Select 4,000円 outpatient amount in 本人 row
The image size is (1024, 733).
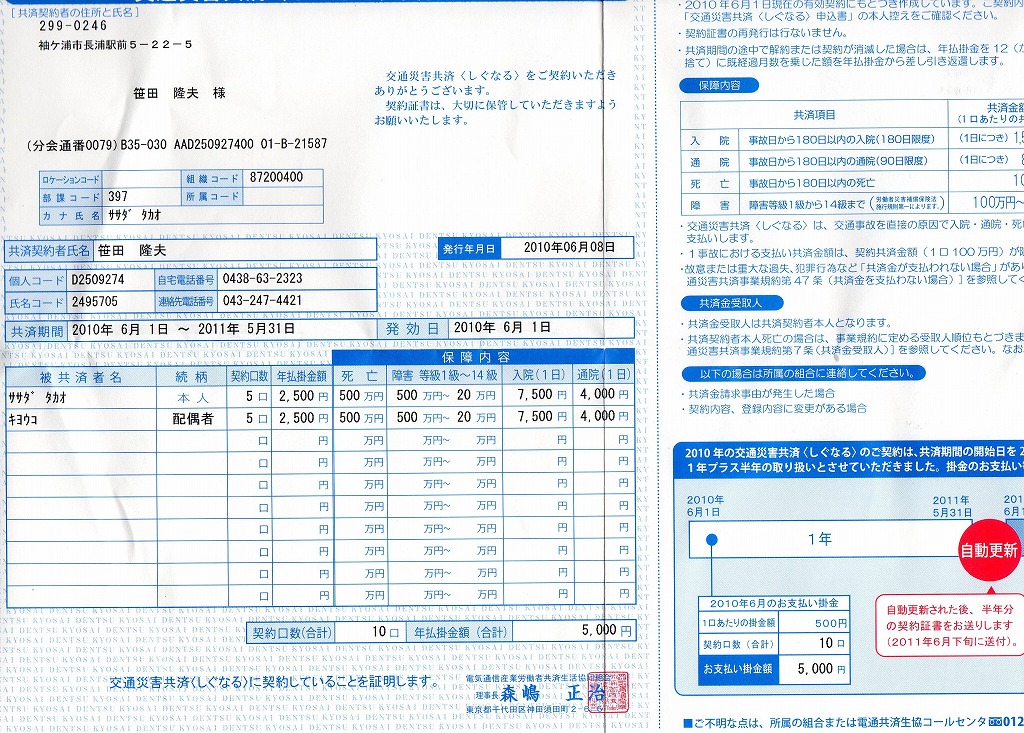click(604, 394)
